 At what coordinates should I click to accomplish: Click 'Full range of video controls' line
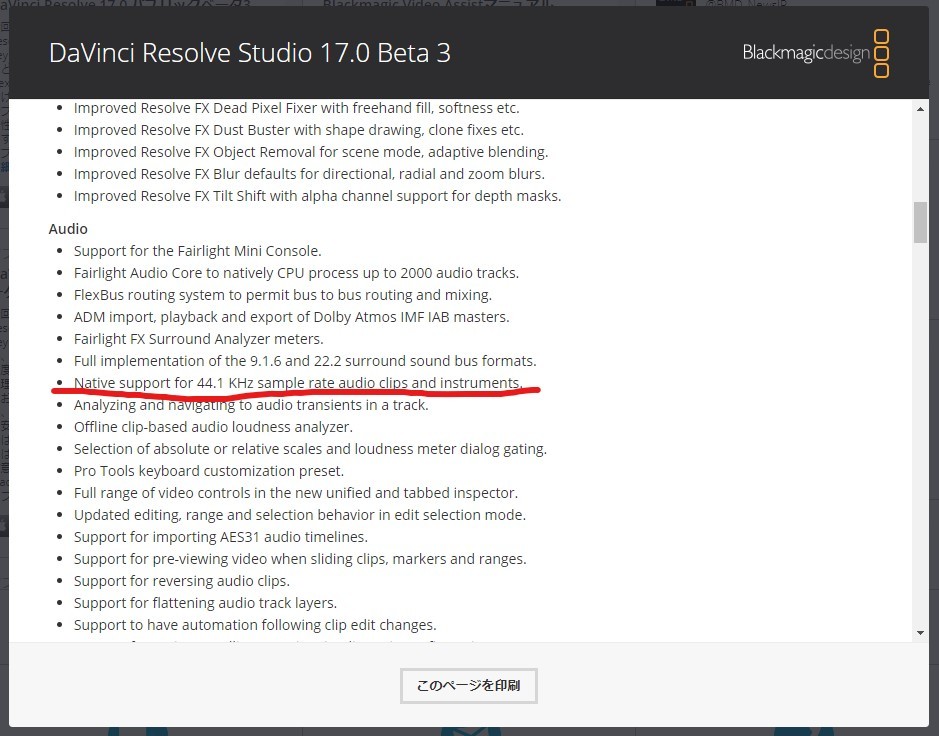296,493
